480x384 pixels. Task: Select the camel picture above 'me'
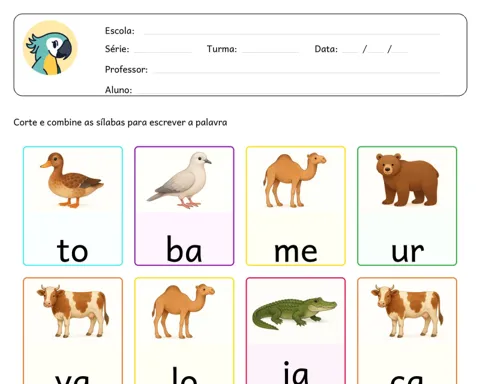click(x=295, y=180)
